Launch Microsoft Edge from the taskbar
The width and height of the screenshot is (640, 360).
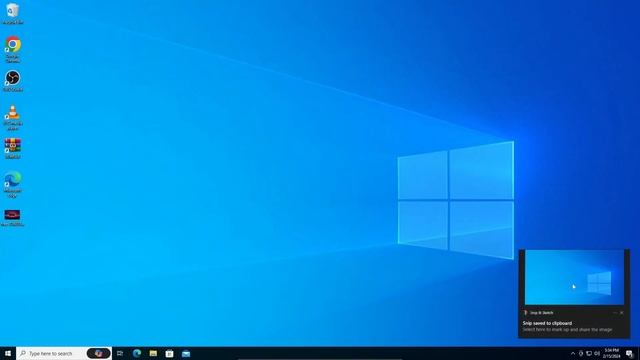coord(137,353)
